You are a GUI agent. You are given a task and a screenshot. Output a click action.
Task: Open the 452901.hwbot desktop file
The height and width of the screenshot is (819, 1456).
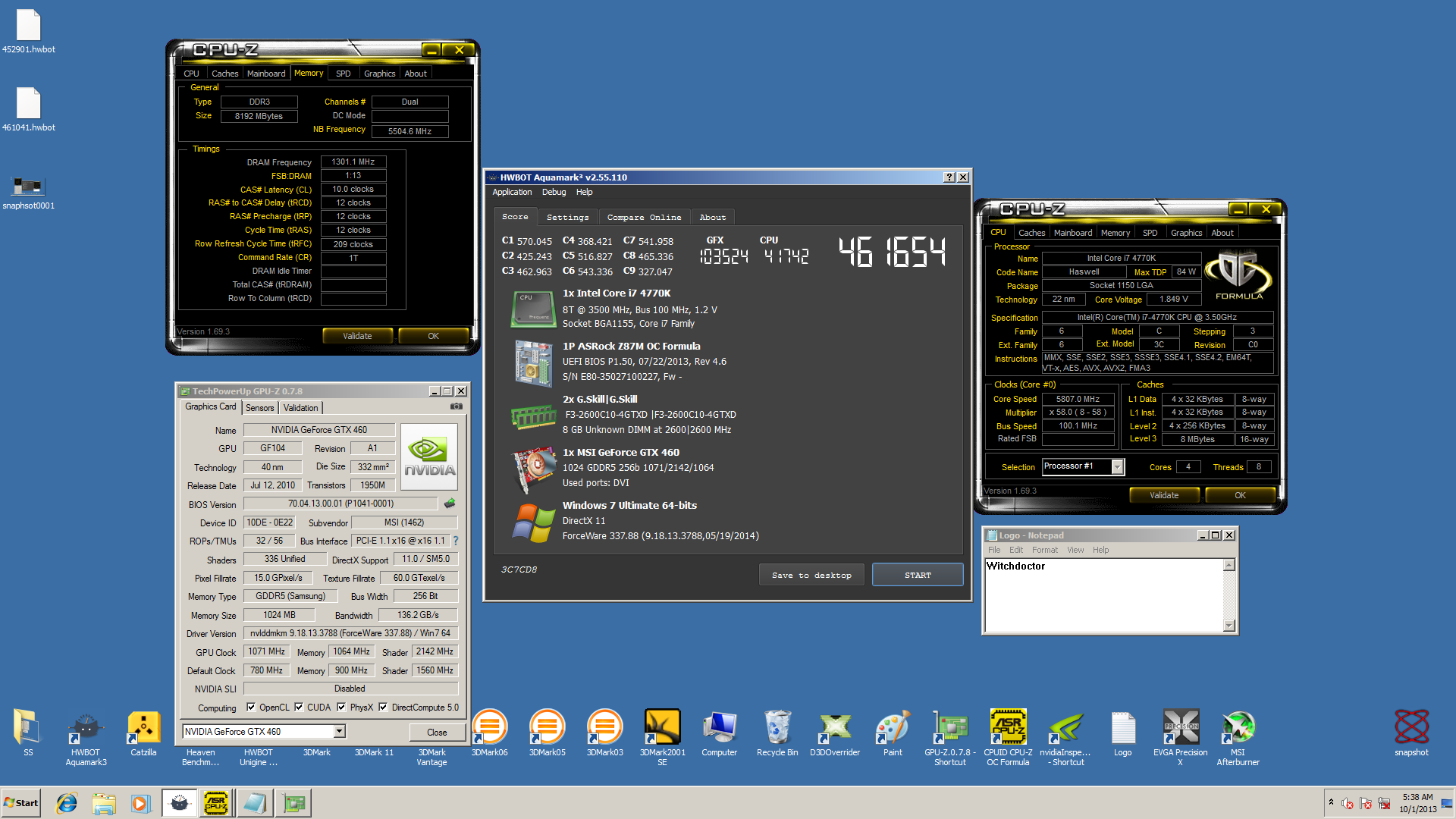pyautogui.click(x=28, y=32)
